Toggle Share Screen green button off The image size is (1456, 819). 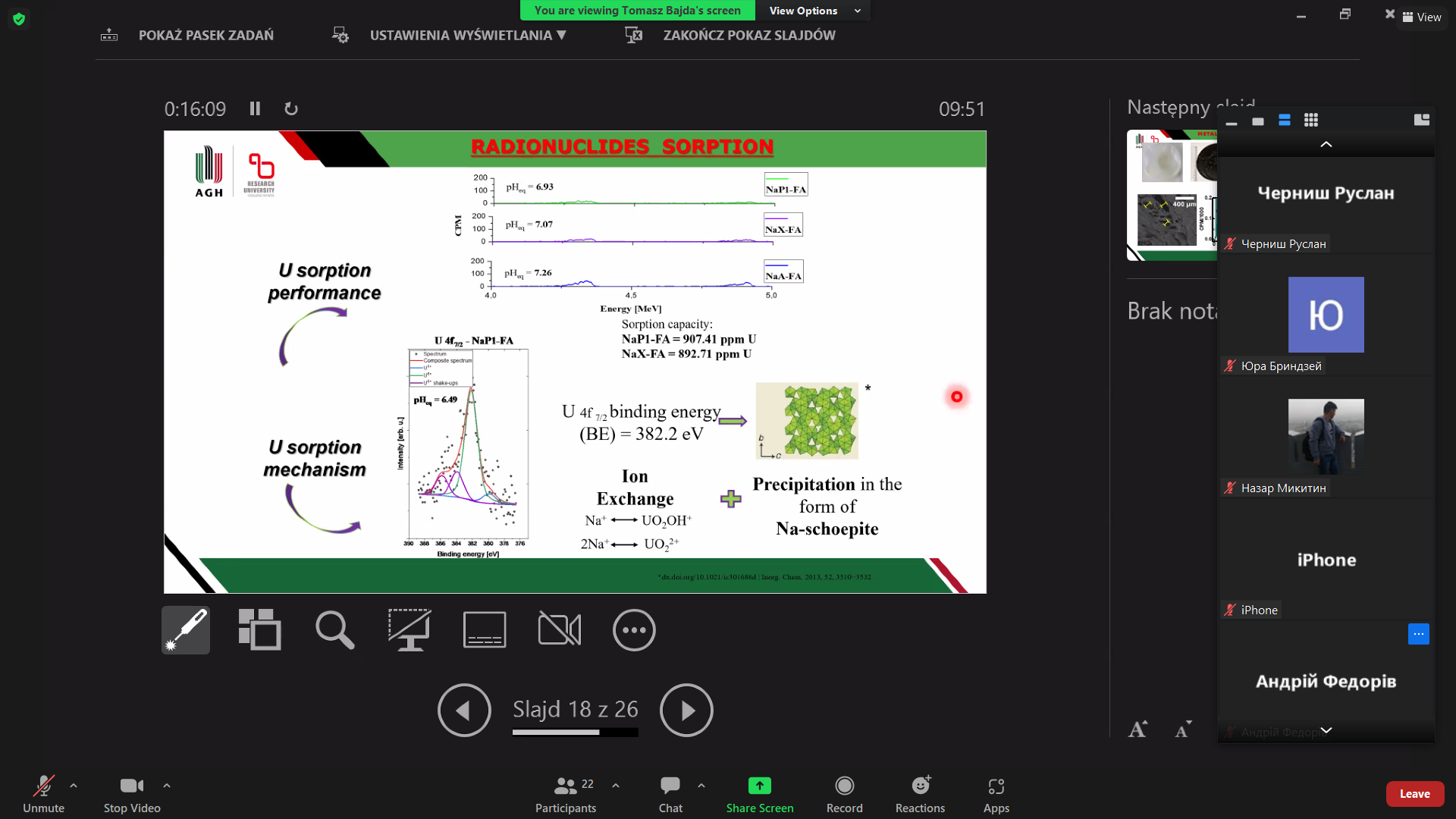pyautogui.click(x=759, y=787)
